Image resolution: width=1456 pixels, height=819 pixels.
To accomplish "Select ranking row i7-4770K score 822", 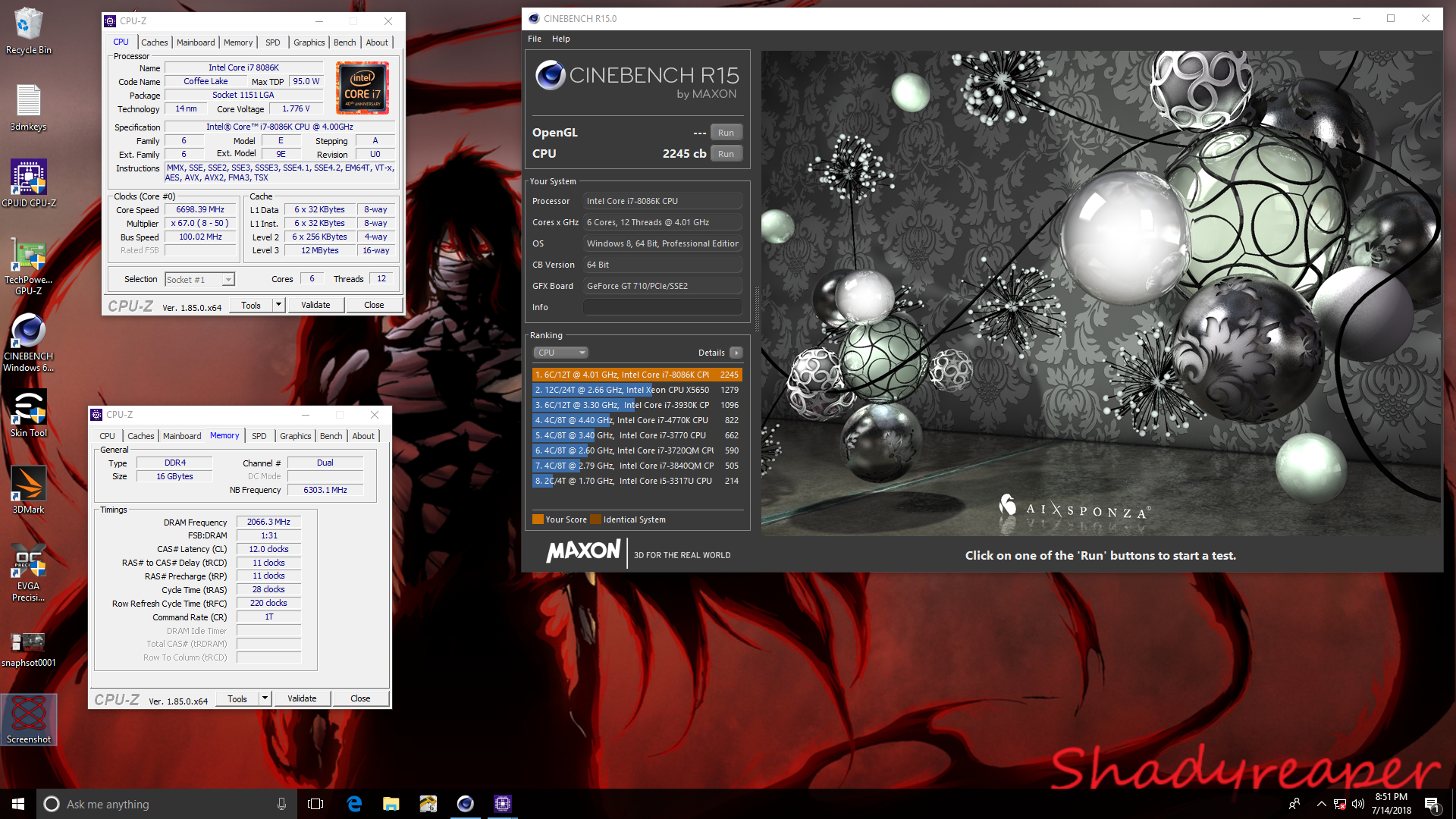I will [x=637, y=420].
